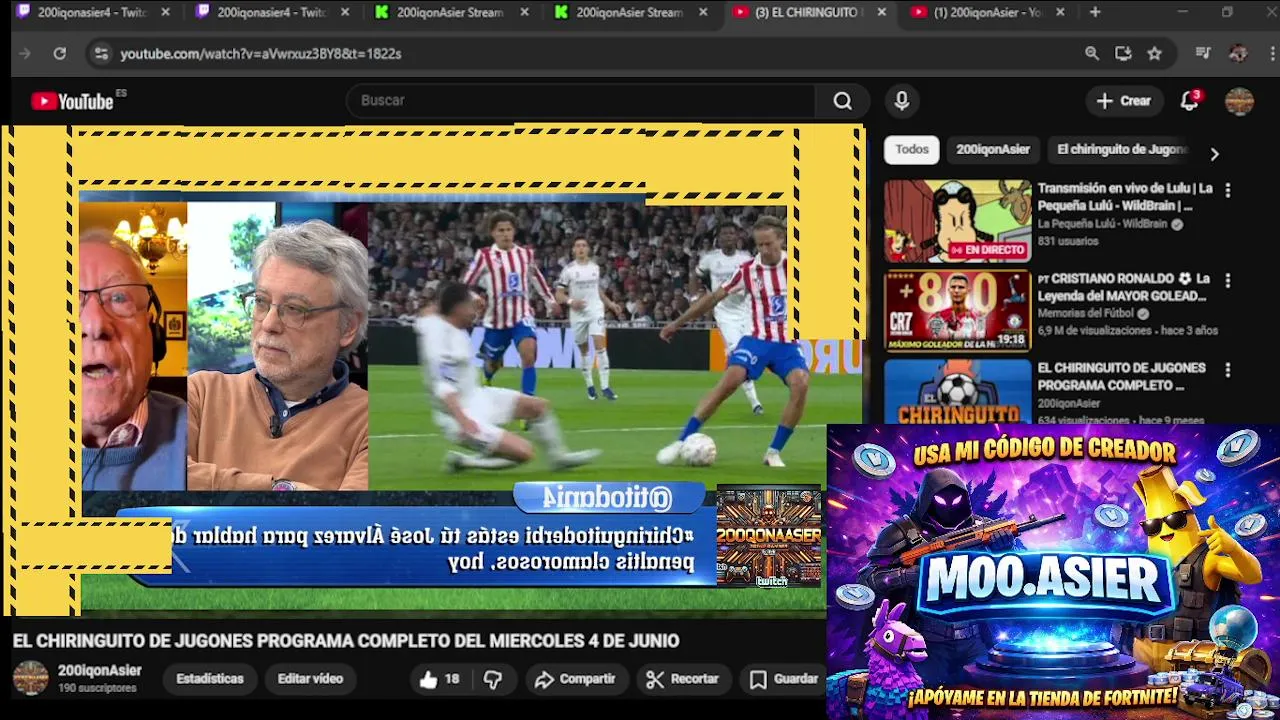This screenshot has height=720, width=1280.
Task: Click the install app icon in address bar
Action: [1123, 54]
